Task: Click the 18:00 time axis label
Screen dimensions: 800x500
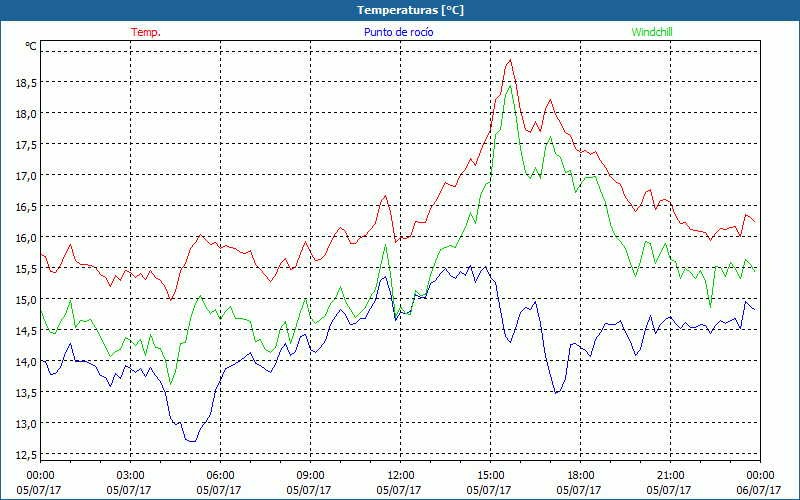Action: click(x=581, y=475)
